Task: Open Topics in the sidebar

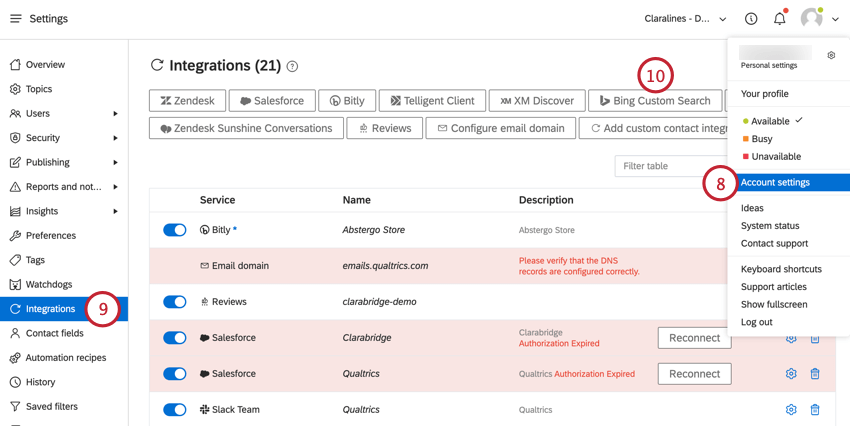Action: point(39,89)
